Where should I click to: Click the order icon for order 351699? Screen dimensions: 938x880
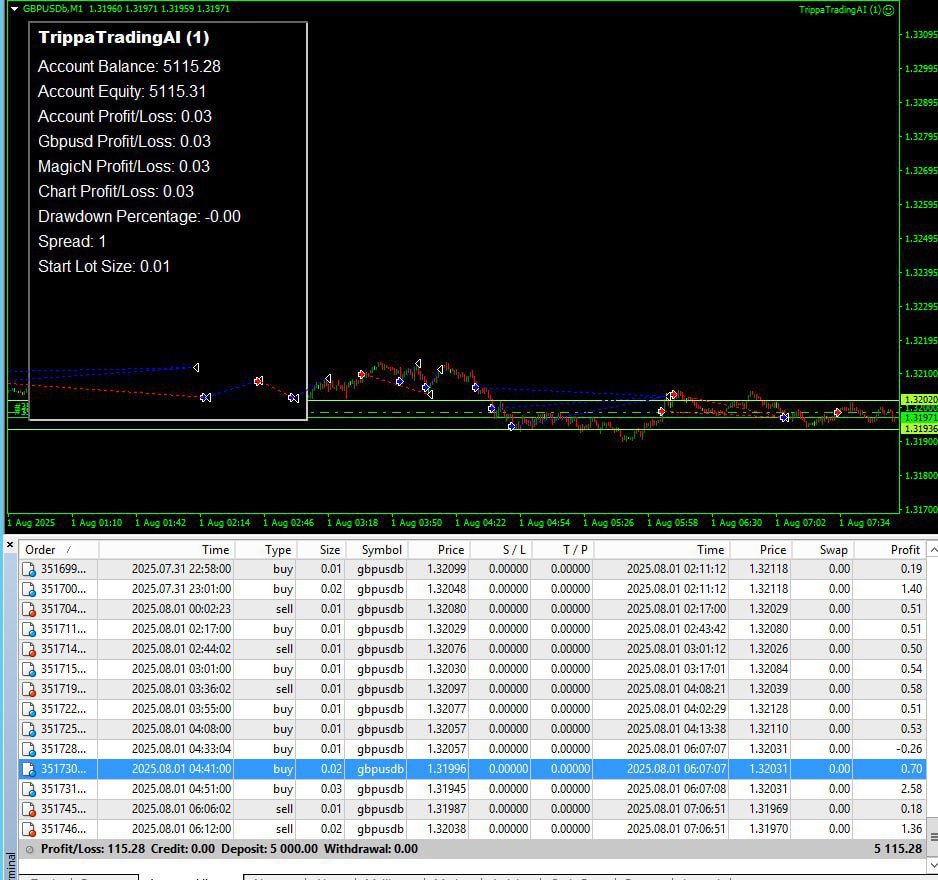29,569
